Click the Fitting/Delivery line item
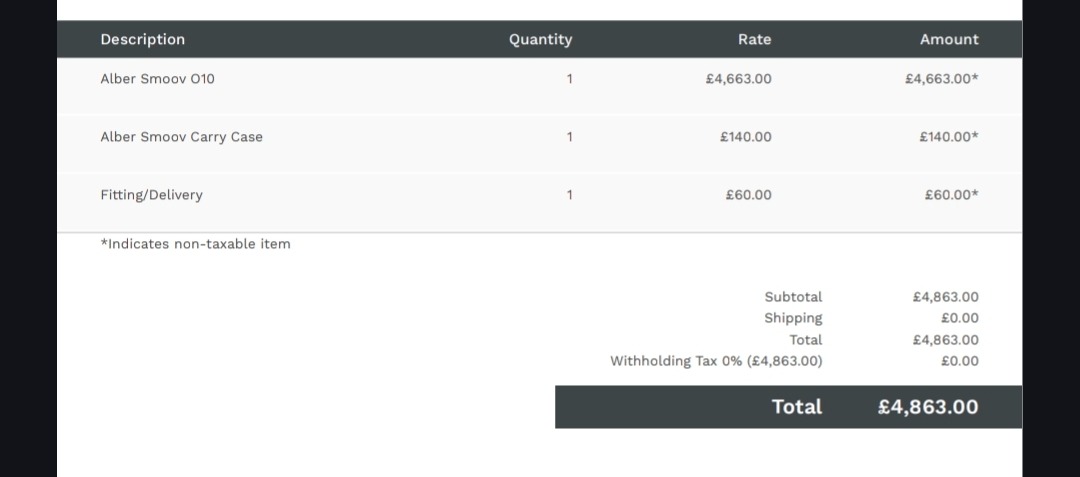Viewport: 1080px width, 477px height. point(151,195)
